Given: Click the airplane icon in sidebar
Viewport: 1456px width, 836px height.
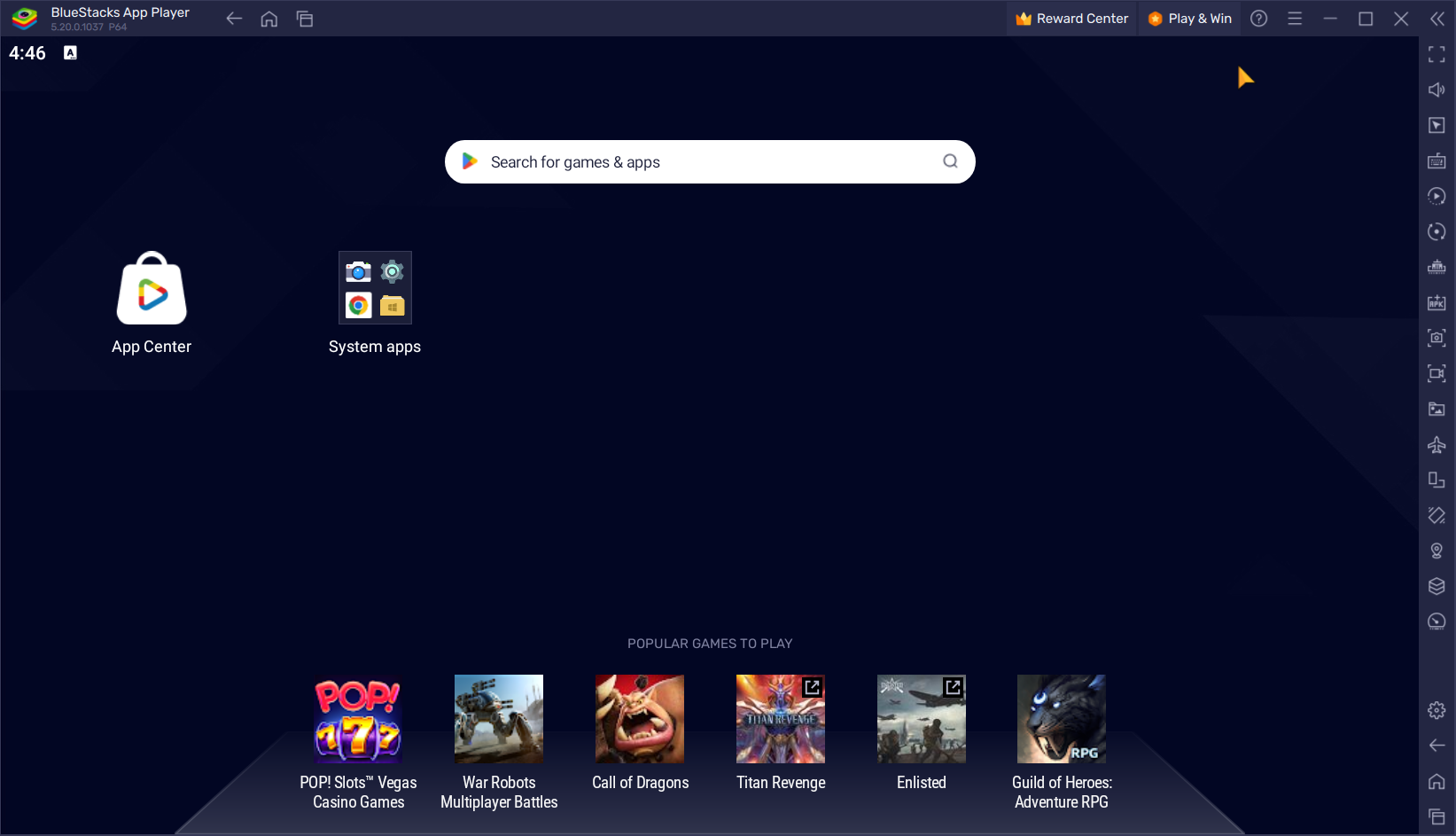Looking at the screenshot, I should click(1437, 444).
